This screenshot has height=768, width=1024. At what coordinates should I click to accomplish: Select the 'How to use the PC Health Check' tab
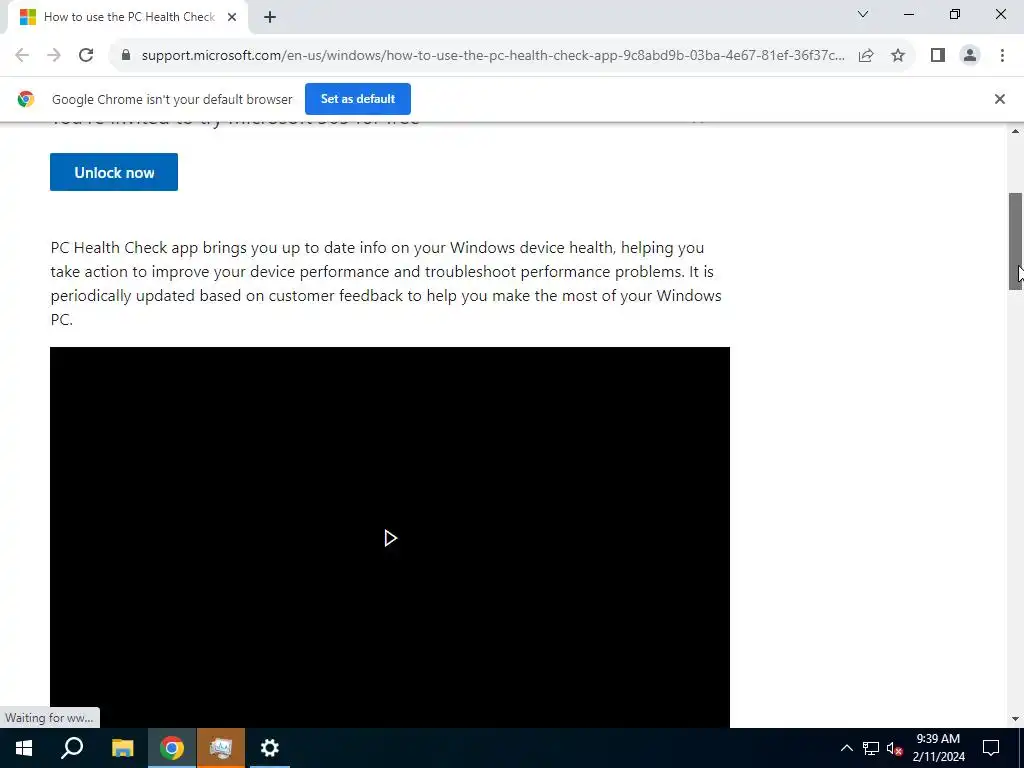point(129,17)
